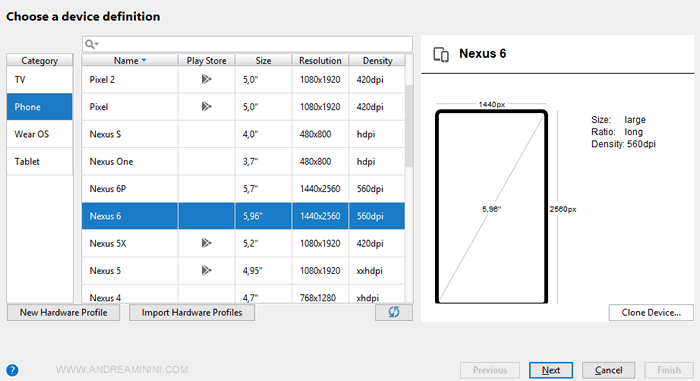Click the blue help question mark icon
700x381 pixels.
pyautogui.click(x=12, y=370)
